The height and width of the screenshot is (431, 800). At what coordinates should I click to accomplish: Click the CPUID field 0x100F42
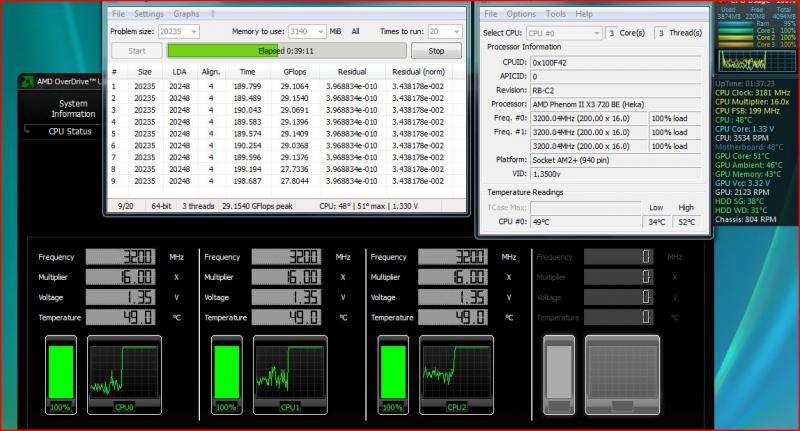coord(616,63)
